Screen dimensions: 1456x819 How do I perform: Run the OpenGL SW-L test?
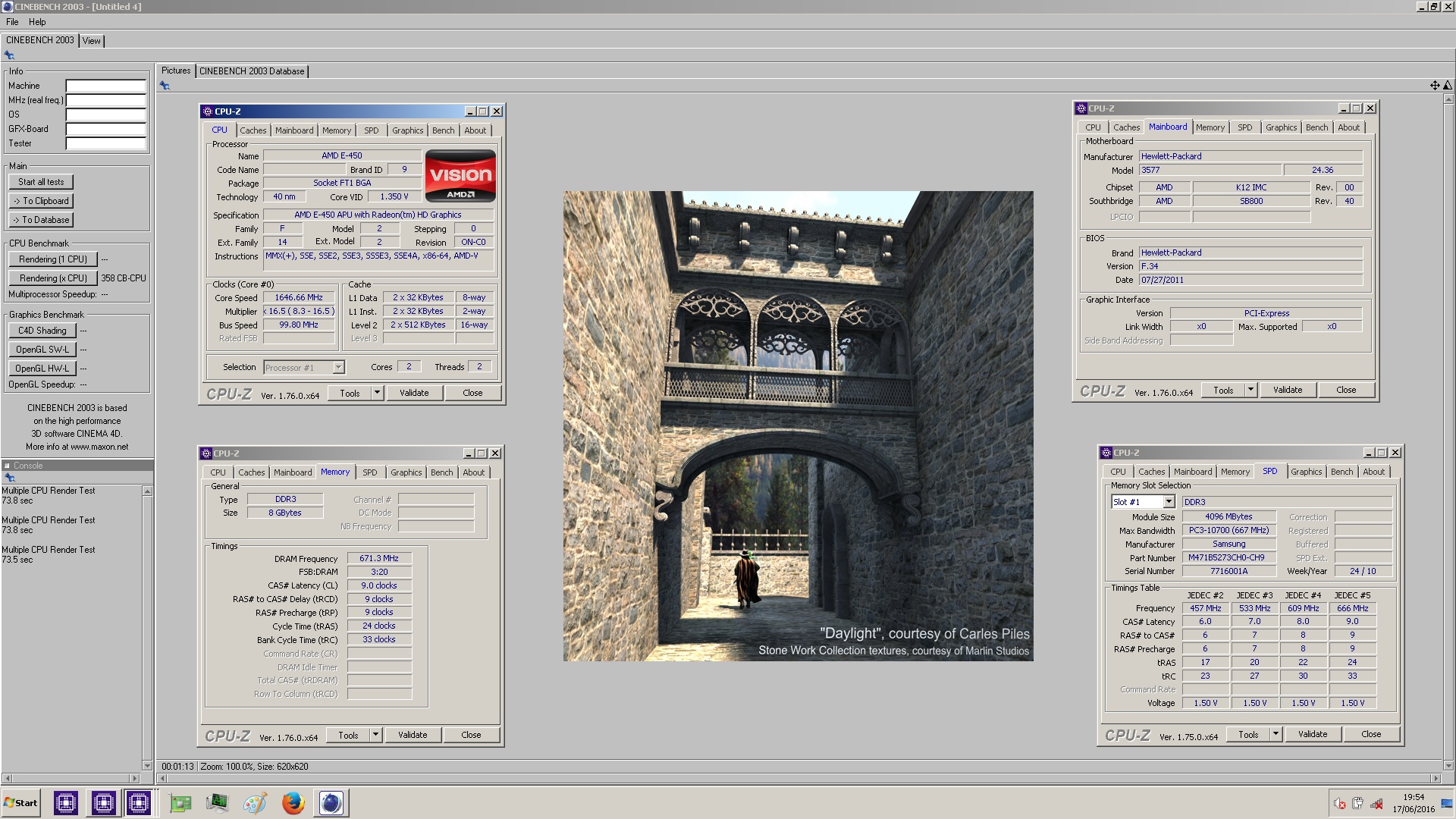point(42,350)
